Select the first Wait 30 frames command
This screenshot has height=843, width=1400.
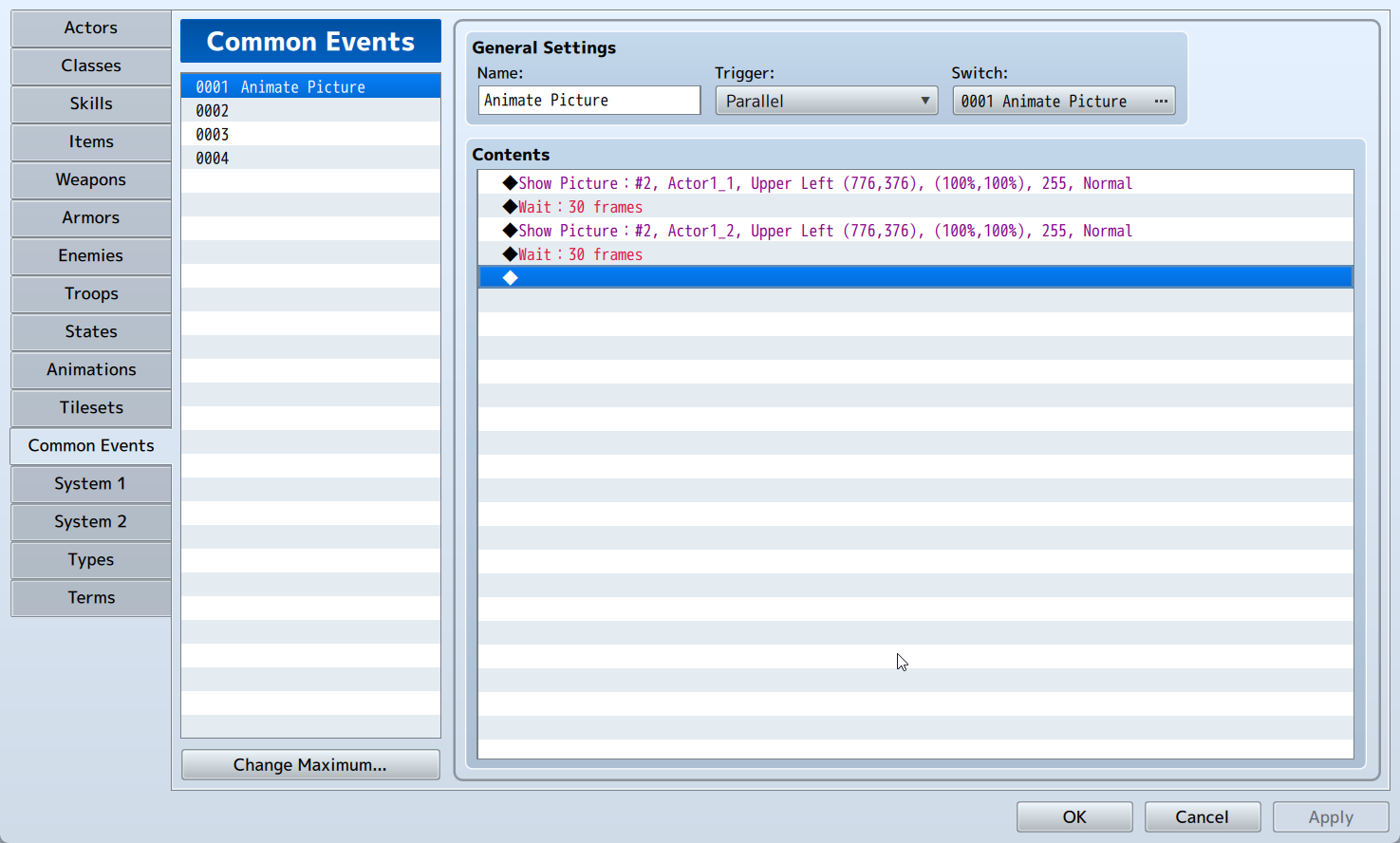[x=915, y=207]
